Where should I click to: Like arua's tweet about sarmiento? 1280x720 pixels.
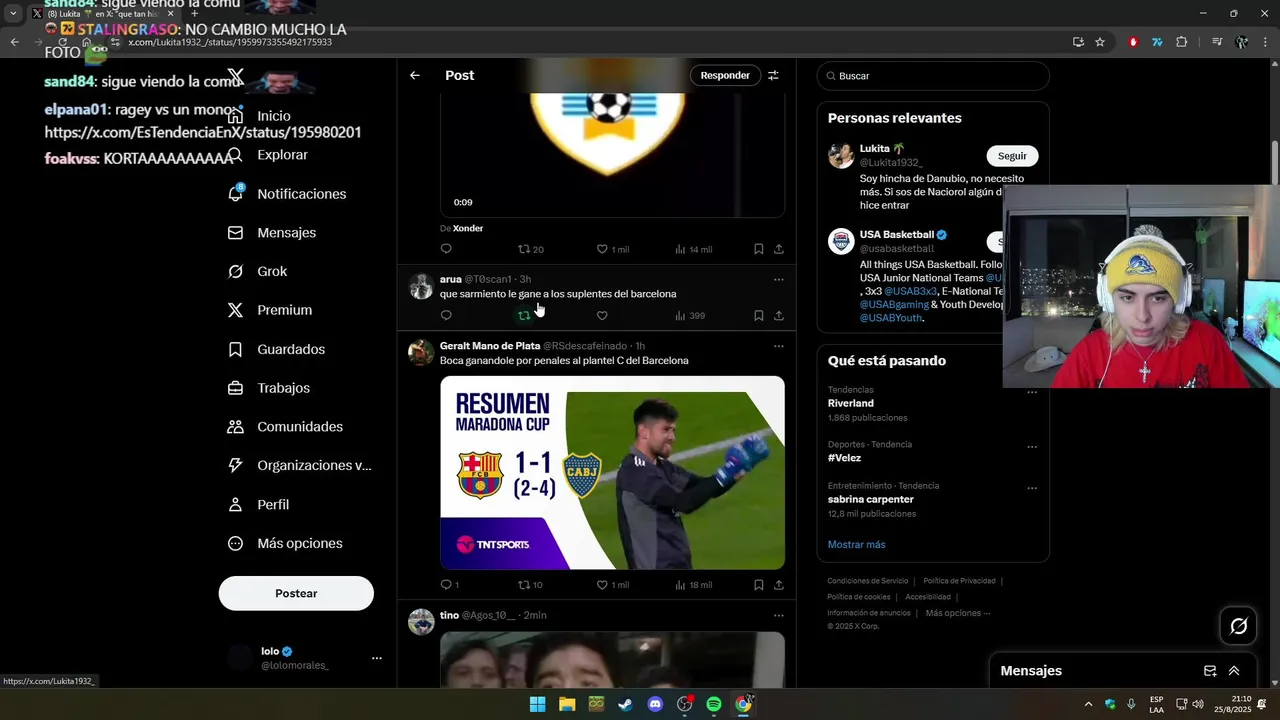602,315
